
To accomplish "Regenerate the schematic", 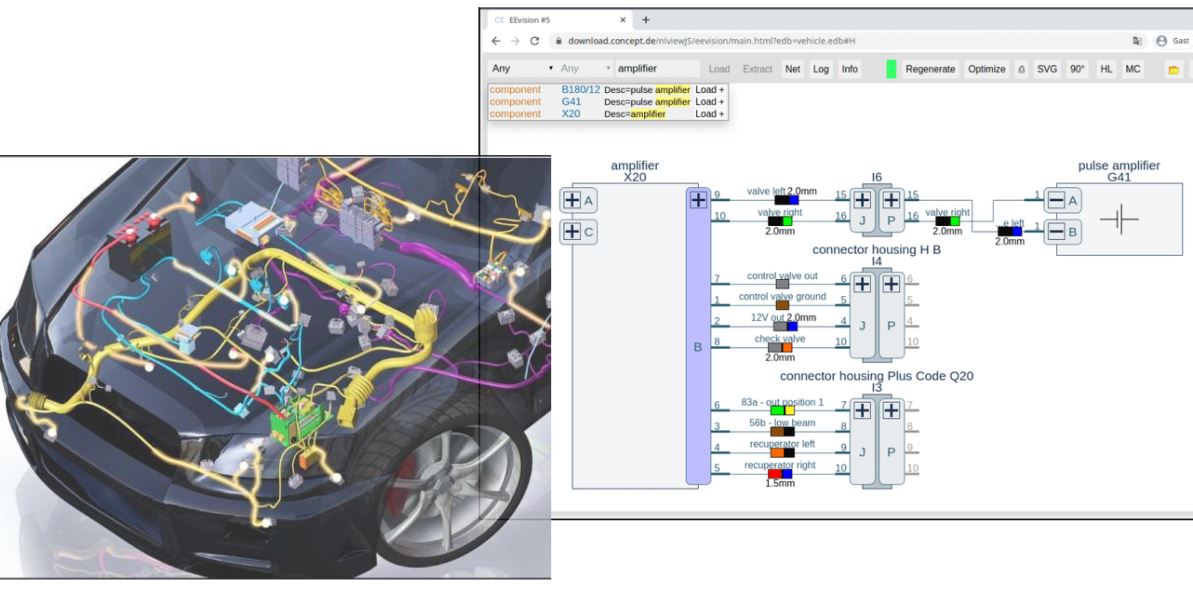I will point(930,69).
